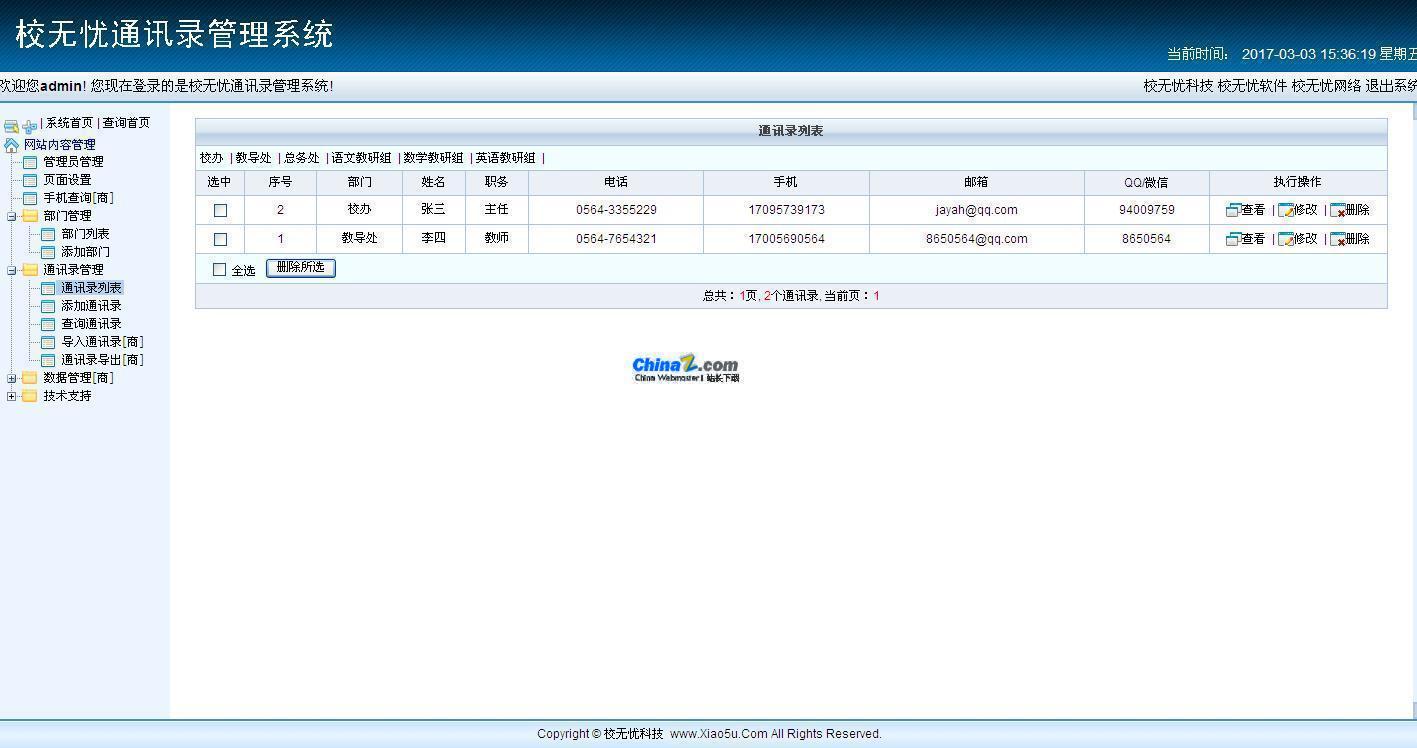Image resolution: width=1417 pixels, height=748 pixels.
Task: Filter by the 校办 department tab
Action: tap(211, 158)
